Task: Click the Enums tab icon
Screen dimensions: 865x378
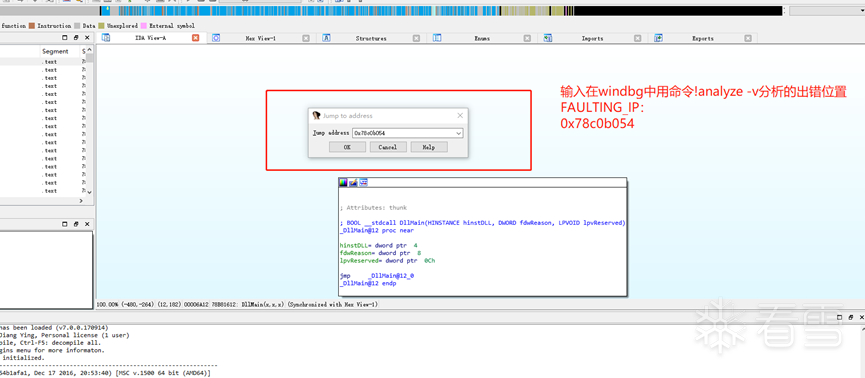Action: pyautogui.click(x=437, y=38)
